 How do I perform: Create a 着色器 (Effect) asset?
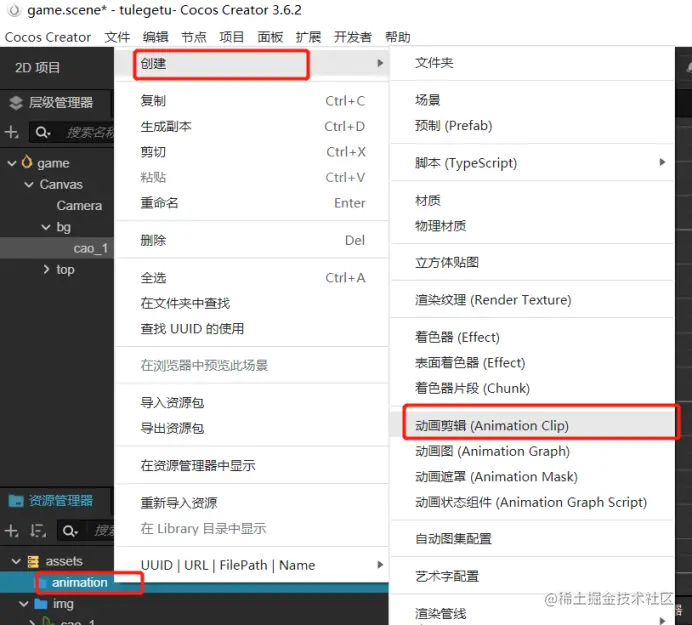point(532,338)
